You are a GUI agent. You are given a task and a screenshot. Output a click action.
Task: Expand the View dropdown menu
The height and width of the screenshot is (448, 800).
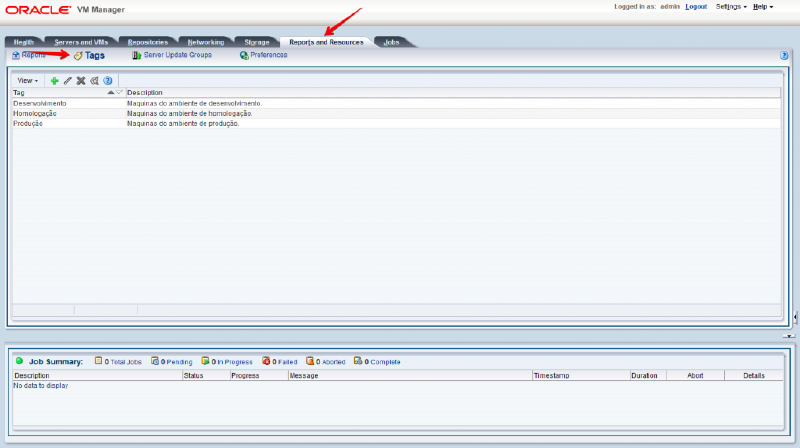[x=27, y=80]
